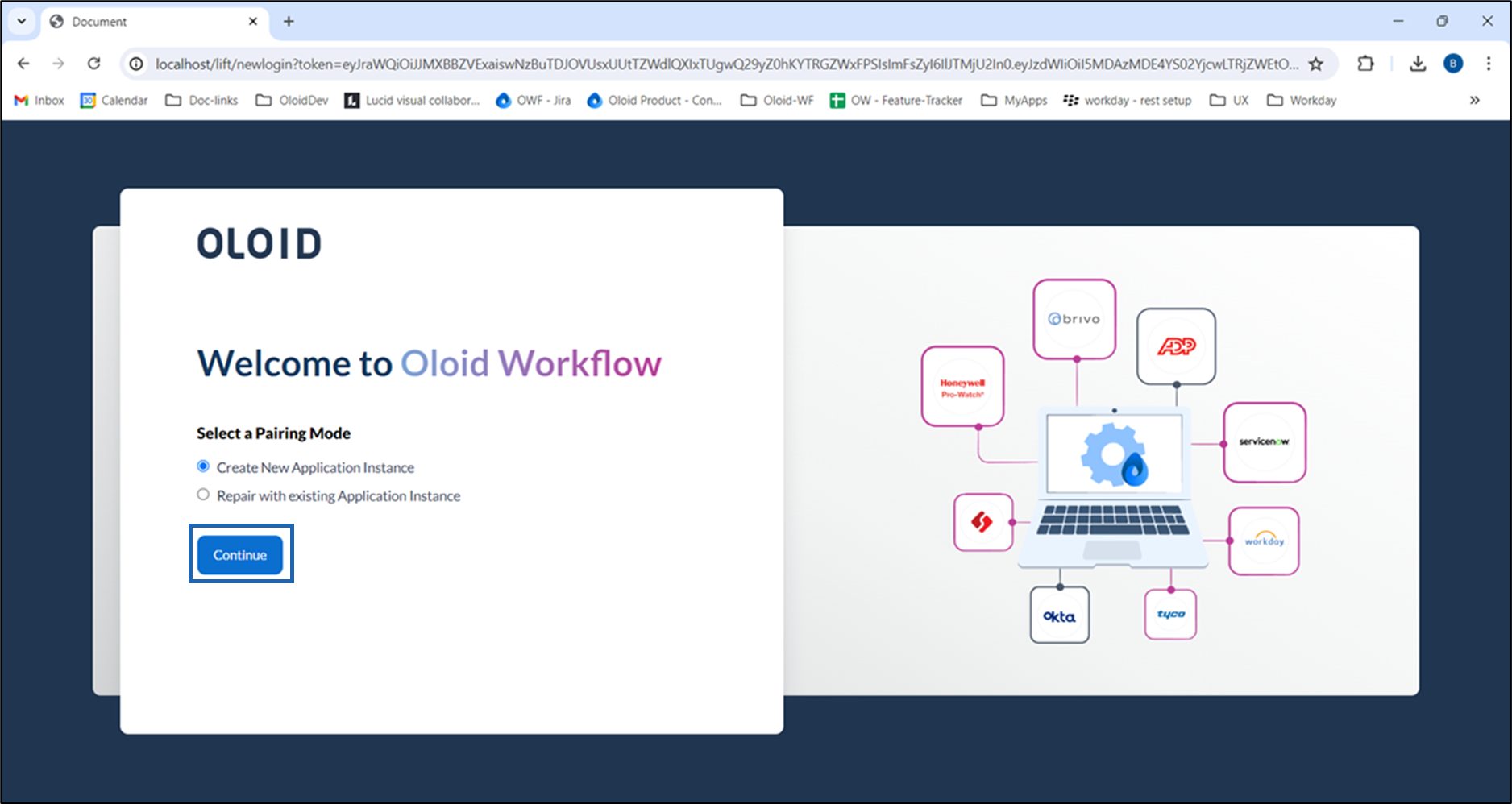
Task: Bookmark this page with the star icon
Action: [x=1316, y=64]
